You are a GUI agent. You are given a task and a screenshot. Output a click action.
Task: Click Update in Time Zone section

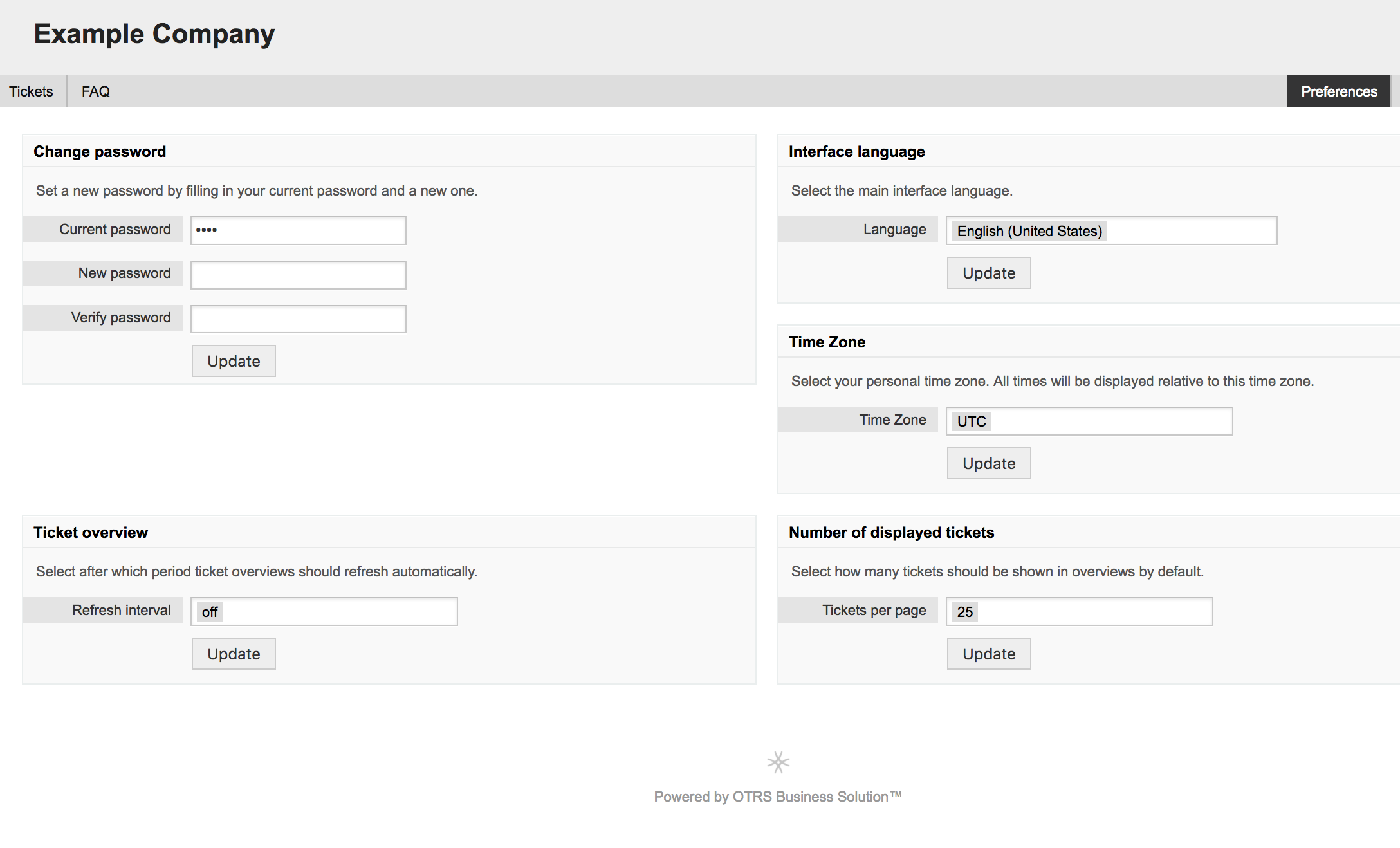point(988,463)
